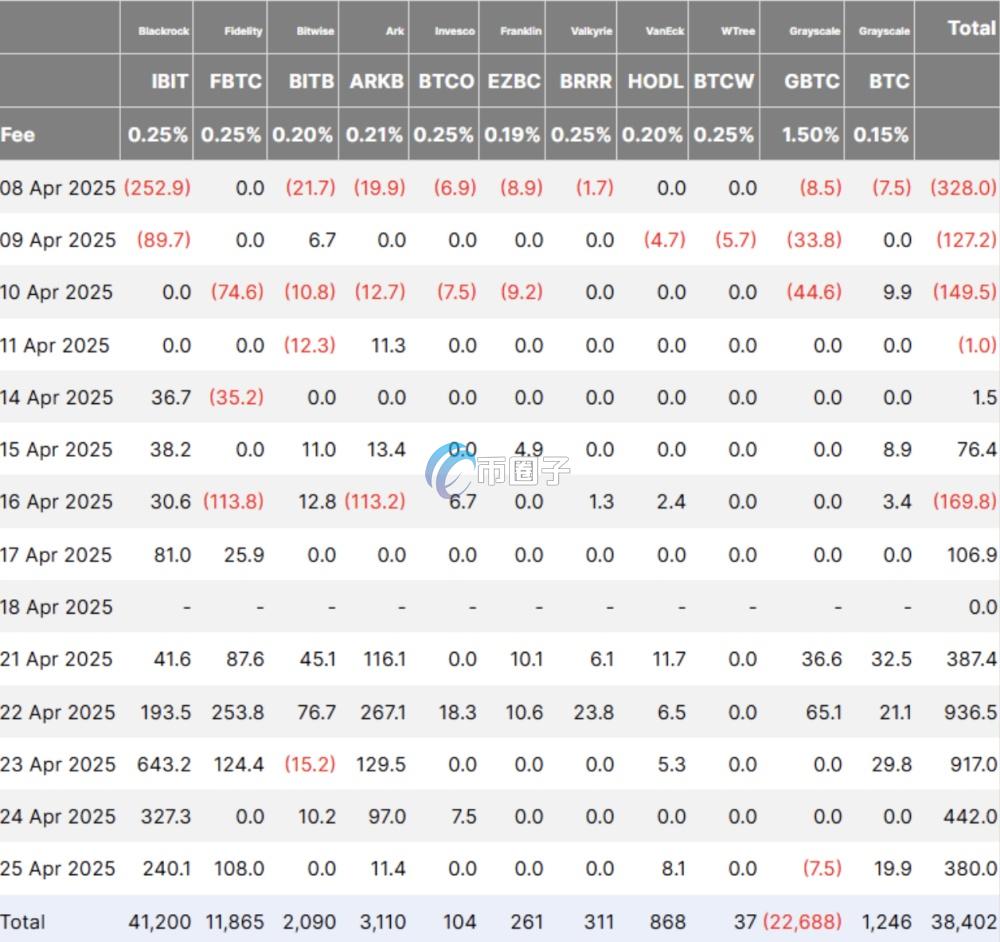Viewport: 1000px width, 942px height.
Task: Select the 11,865 FBTC total
Action: (x=235, y=922)
